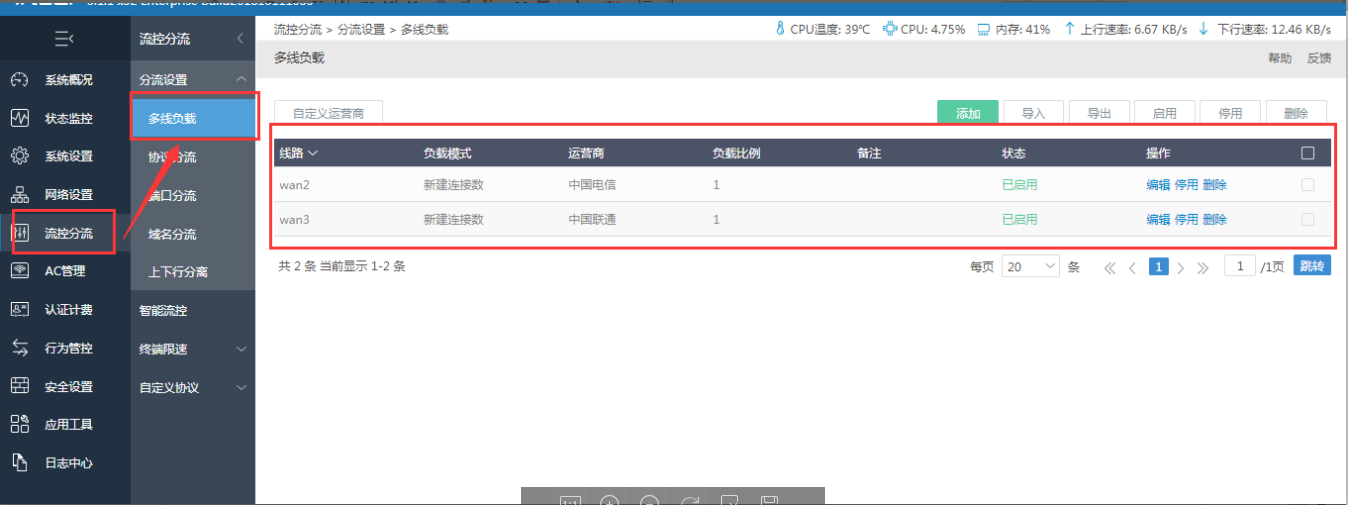Screen dimensions: 1348x505
Task: Sort by 线路 column header
Action: pos(298,153)
